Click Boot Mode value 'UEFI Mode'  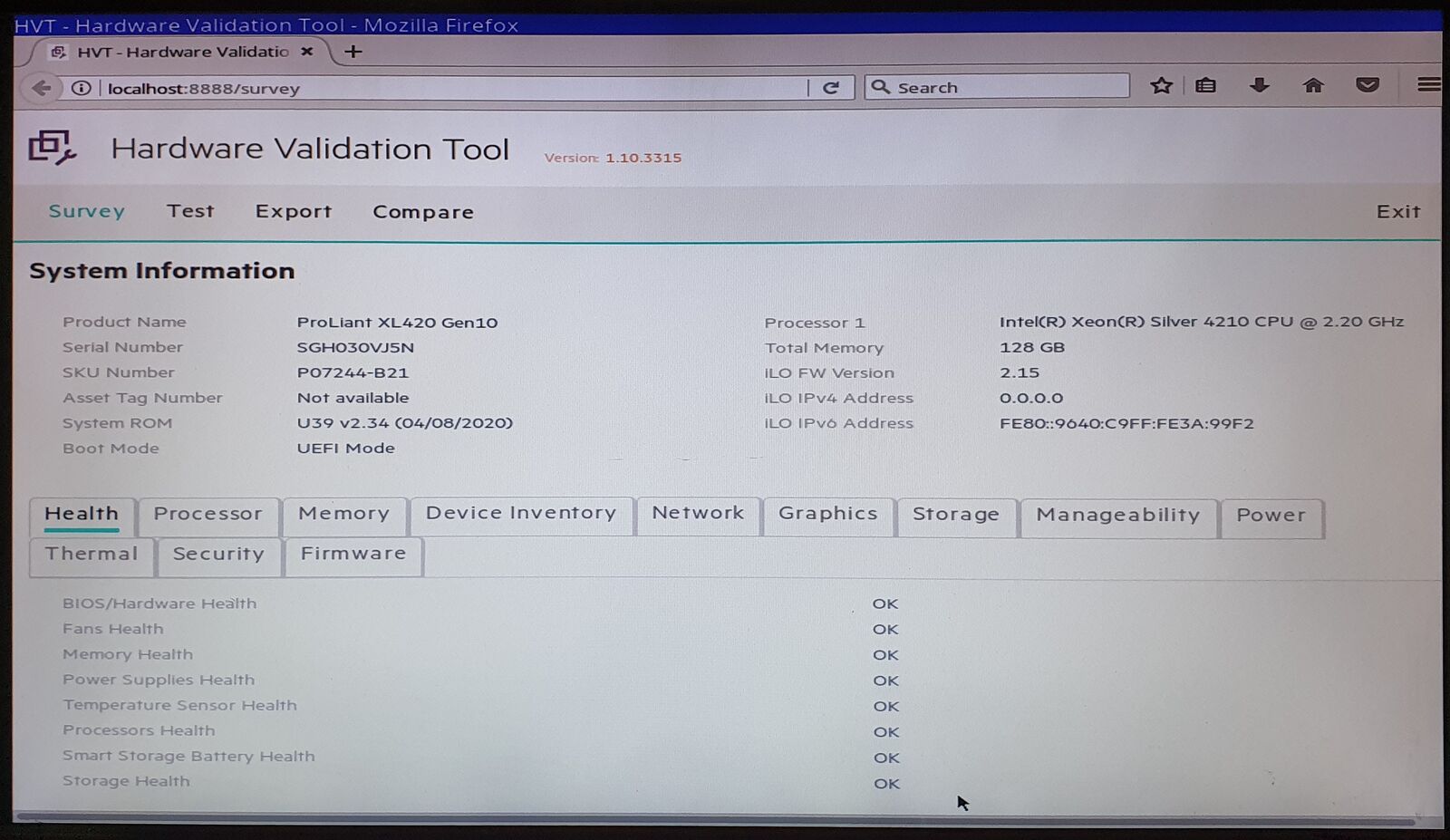pos(346,449)
